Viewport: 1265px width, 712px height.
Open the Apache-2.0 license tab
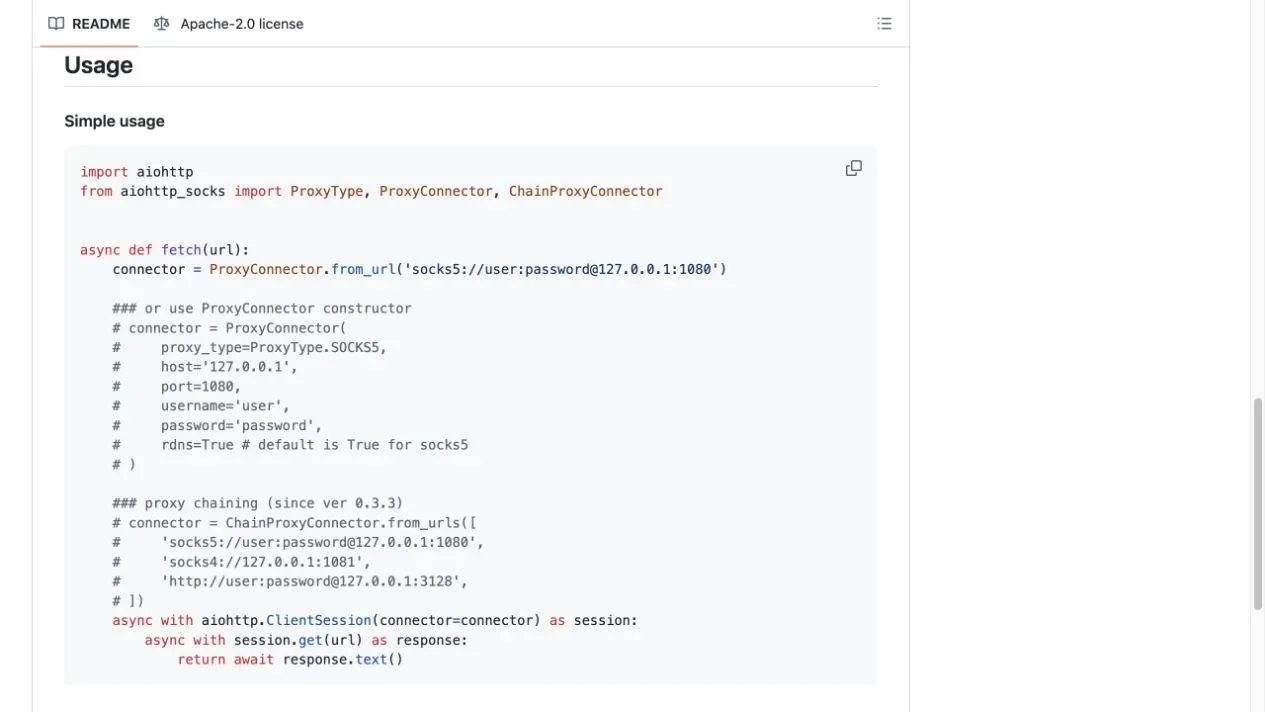coord(229,24)
